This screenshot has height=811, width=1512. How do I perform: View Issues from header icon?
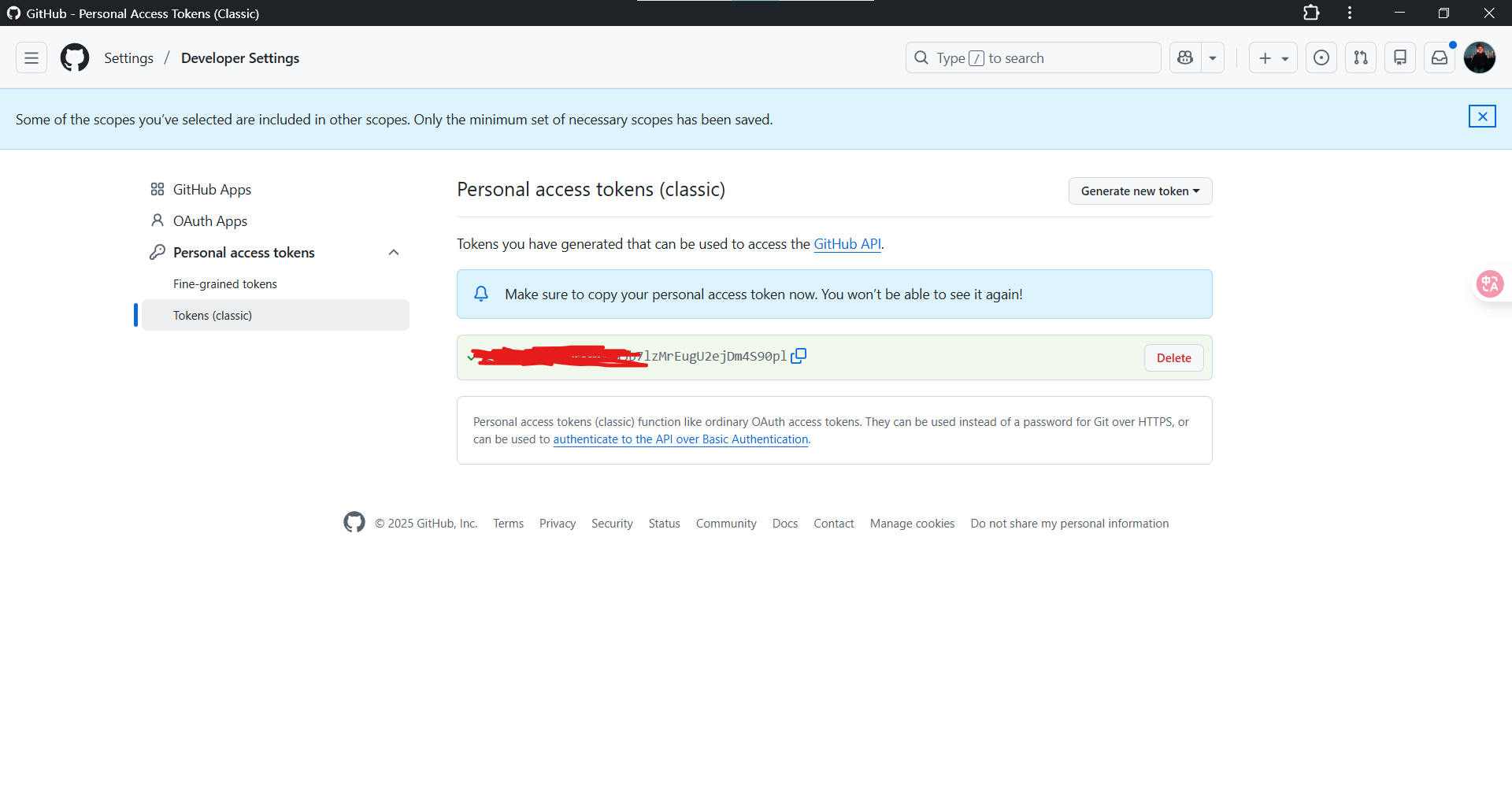click(1321, 57)
